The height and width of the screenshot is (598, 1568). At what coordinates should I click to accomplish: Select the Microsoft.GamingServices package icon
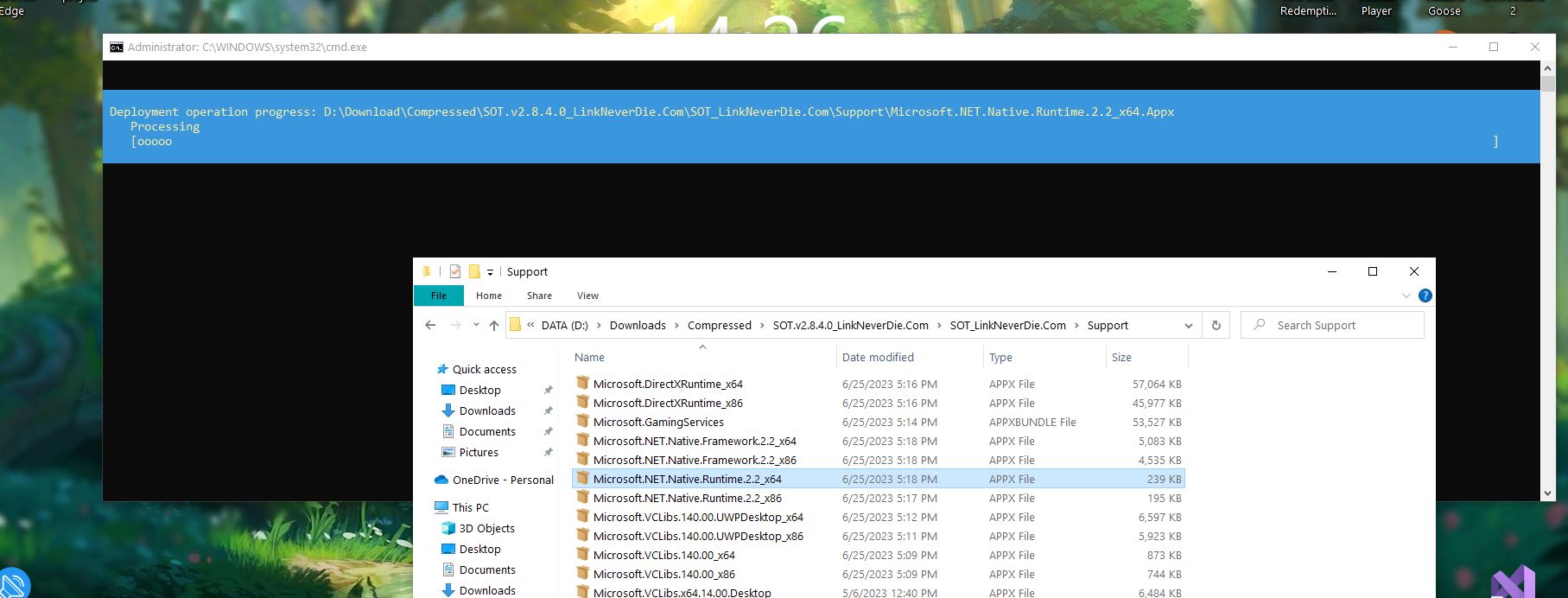[583, 421]
